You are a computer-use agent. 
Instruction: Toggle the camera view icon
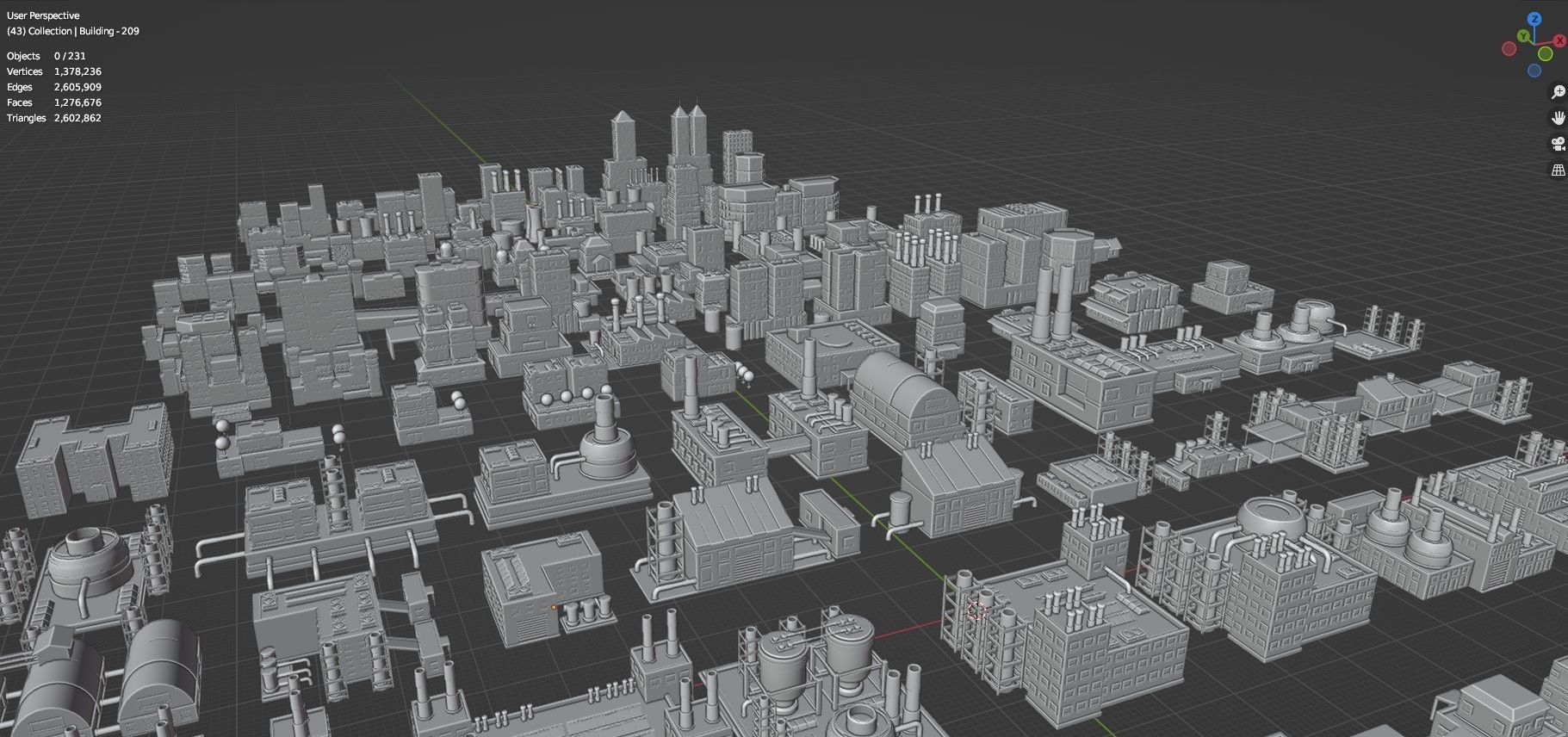1558,144
